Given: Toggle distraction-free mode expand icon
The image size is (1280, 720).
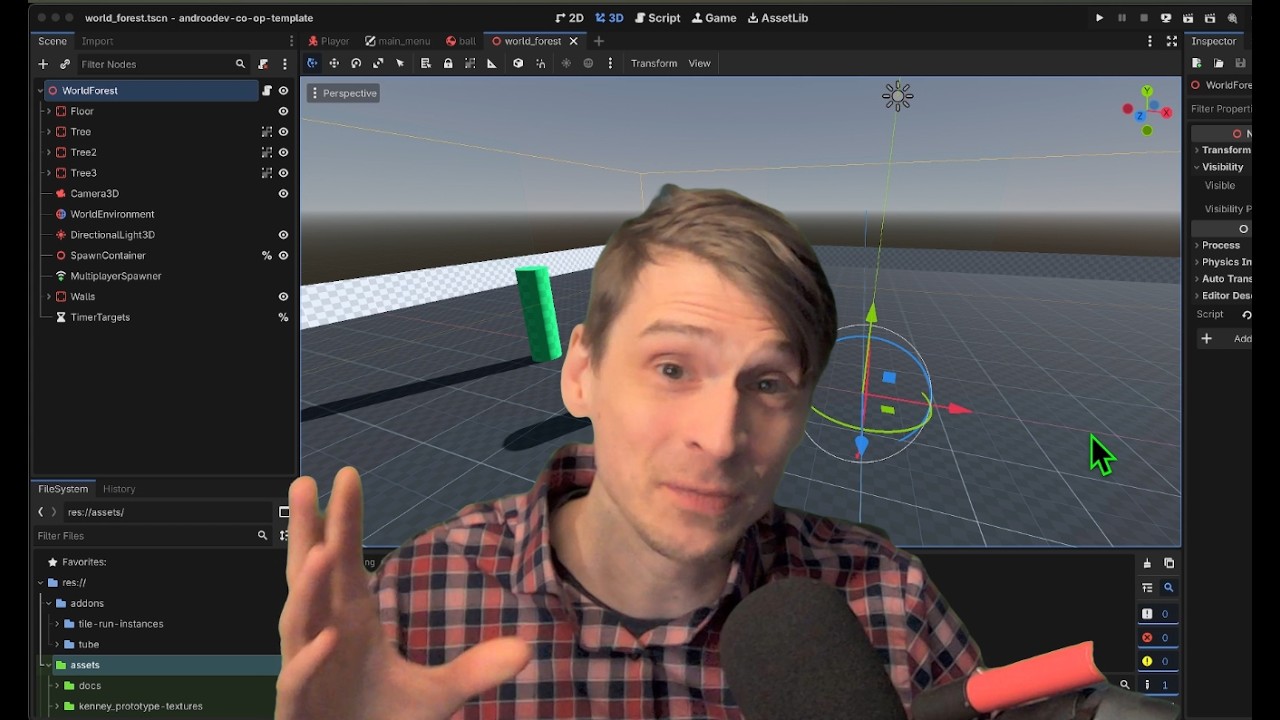Looking at the screenshot, I should click(x=1172, y=41).
